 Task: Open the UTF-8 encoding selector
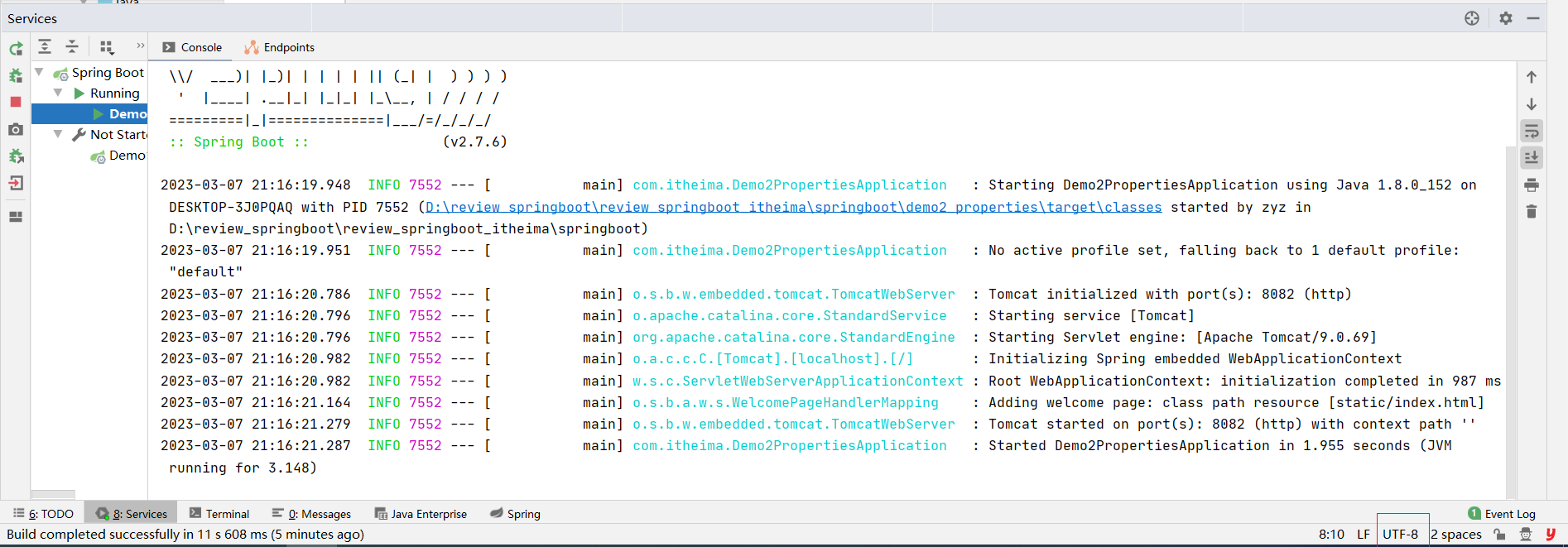tap(1401, 535)
